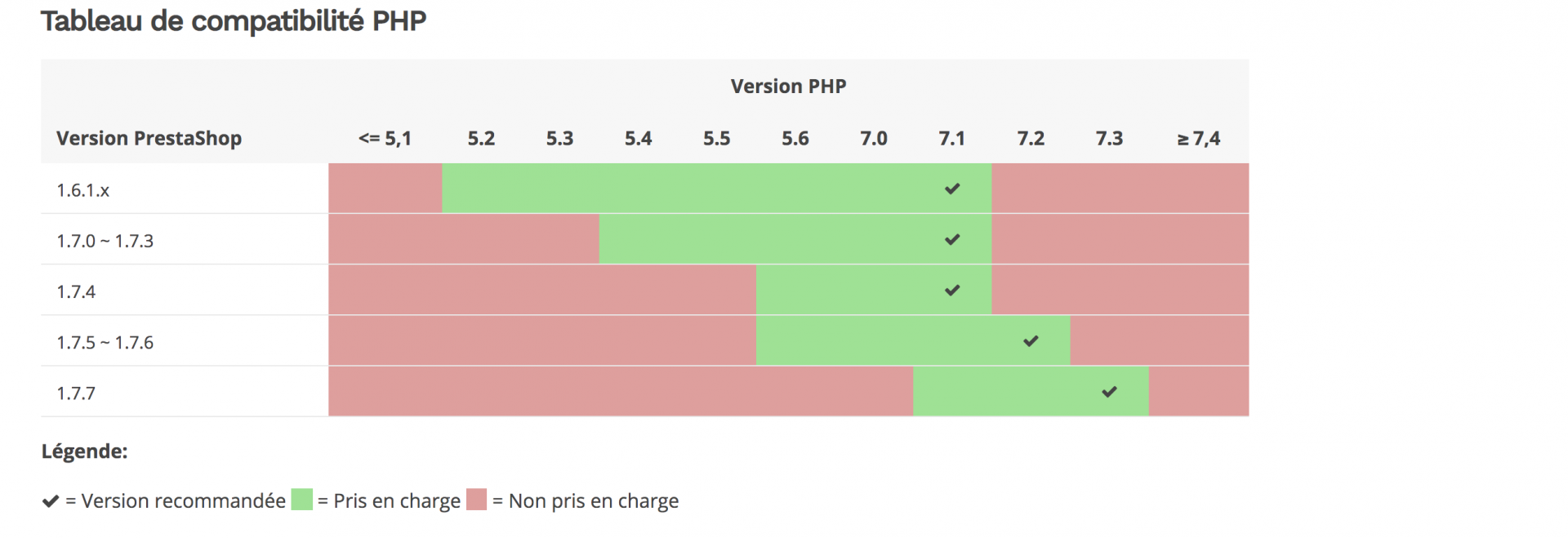
Task: Click the green legend color square
Action: pyautogui.click(x=302, y=500)
